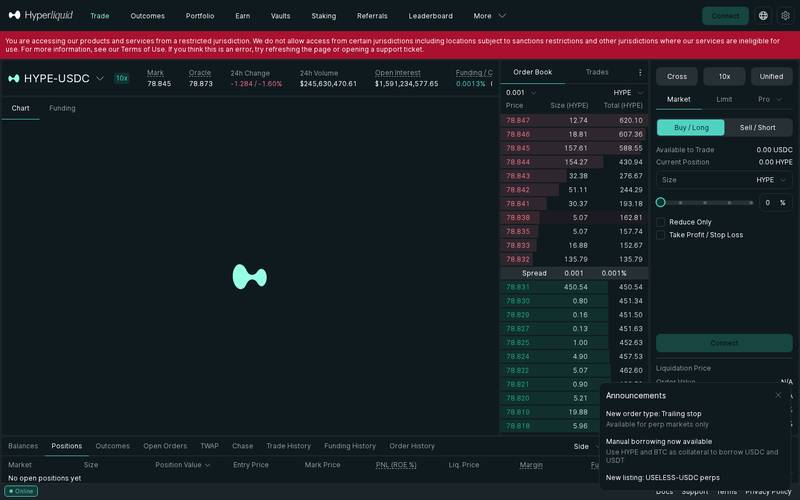Image resolution: width=800 pixels, height=500 pixels.
Task: Open the Referrals page
Action: [x=372, y=16]
